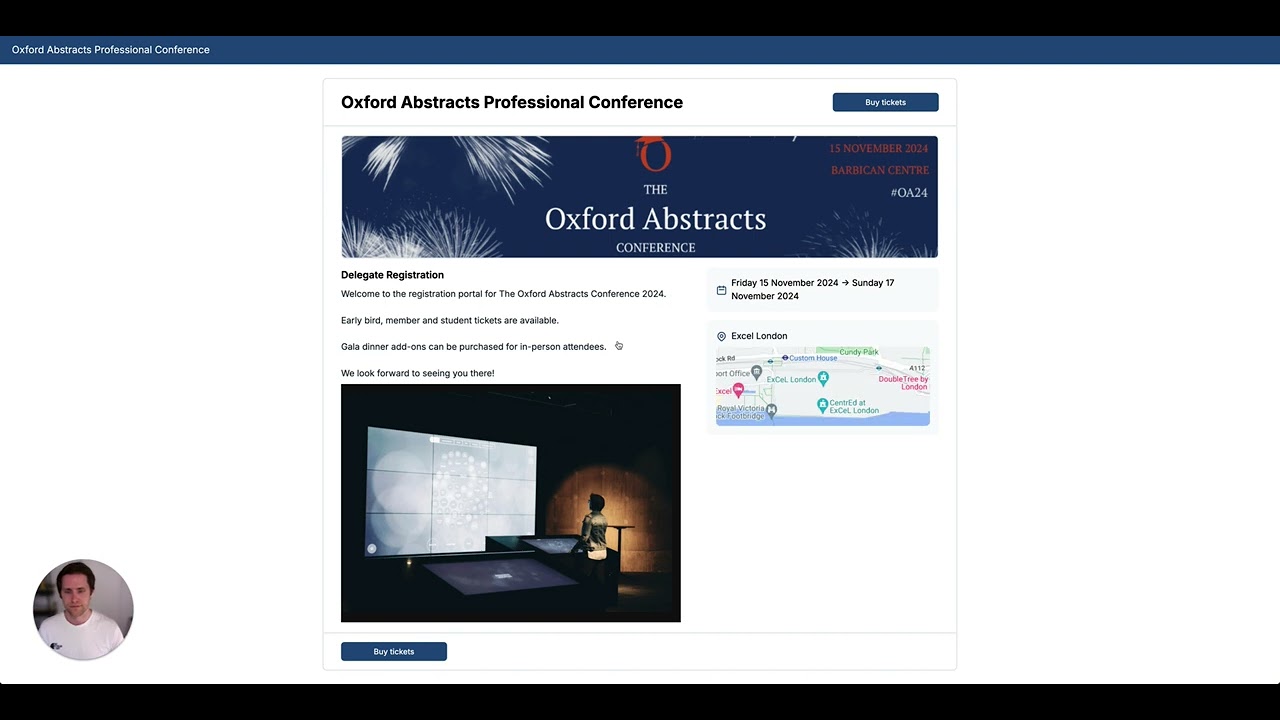This screenshot has width=1280, height=720.
Task: Click the dark exhibition photo of video wall
Action: (510, 503)
